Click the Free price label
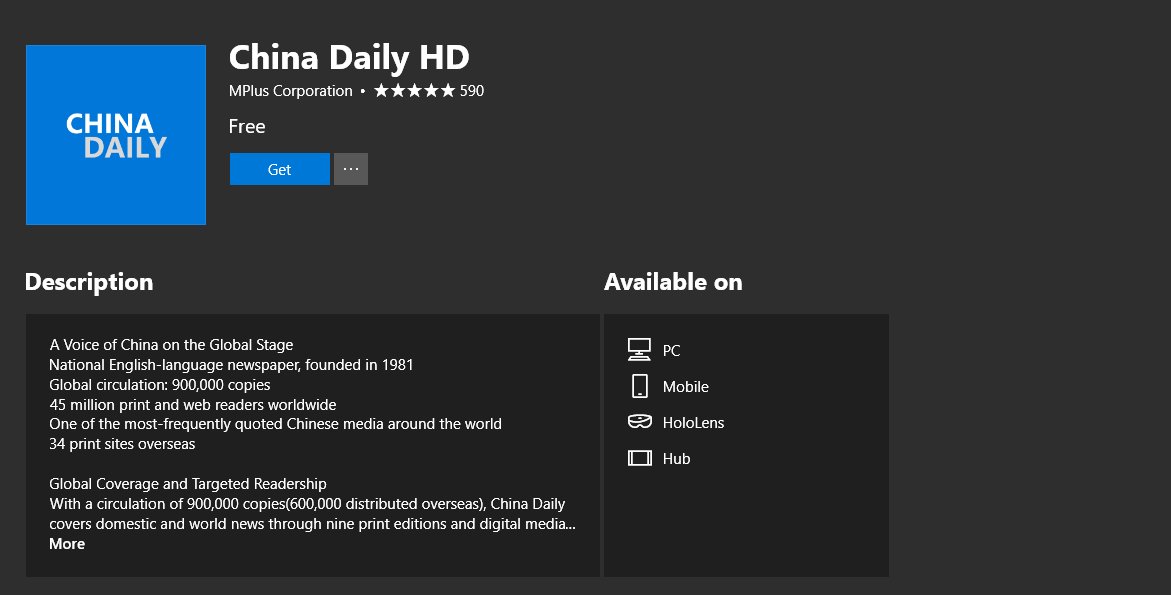 [247, 126]
